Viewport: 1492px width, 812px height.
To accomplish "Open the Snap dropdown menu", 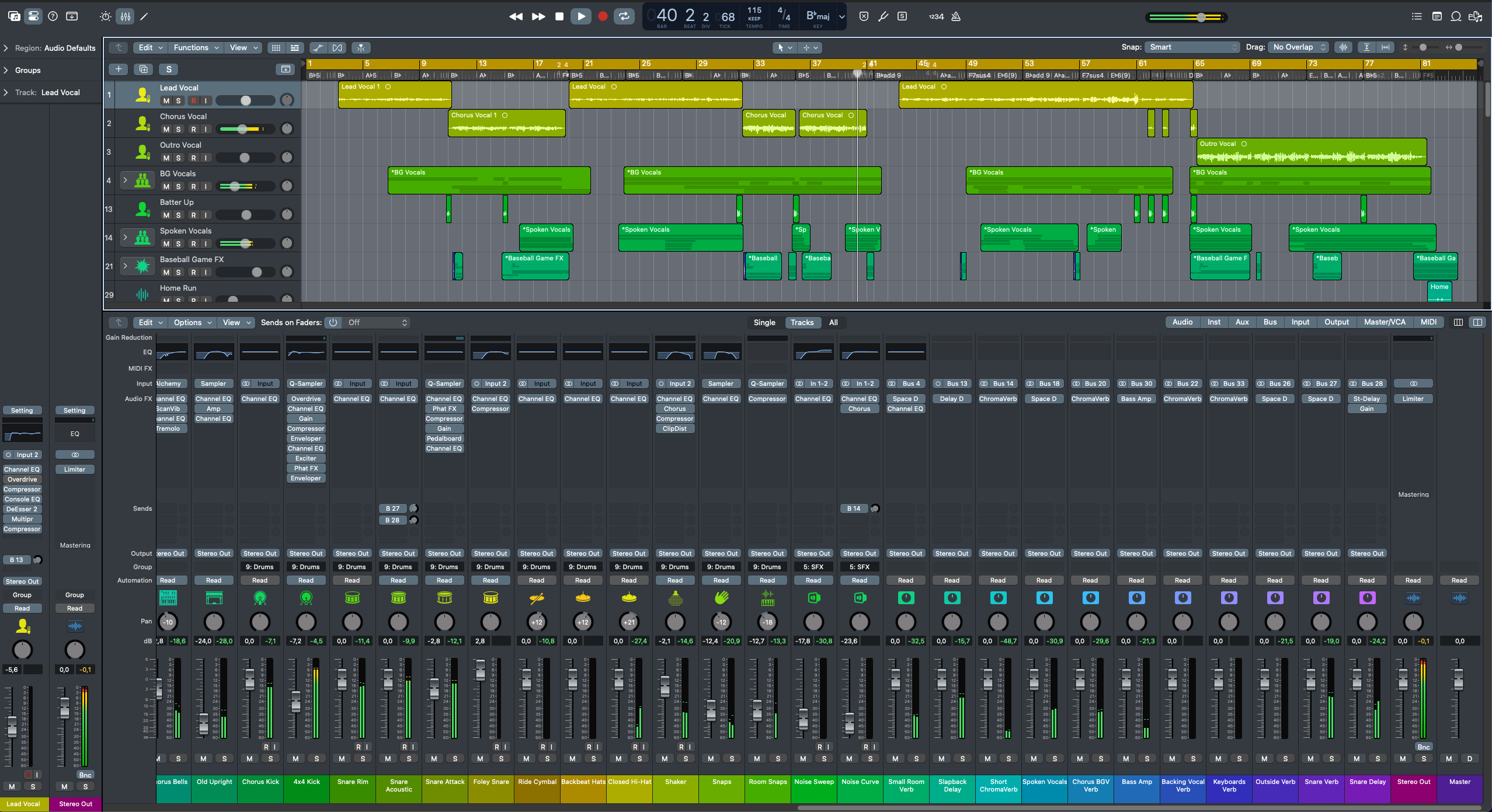I will pyautogui.click(x=1191, y=47).
